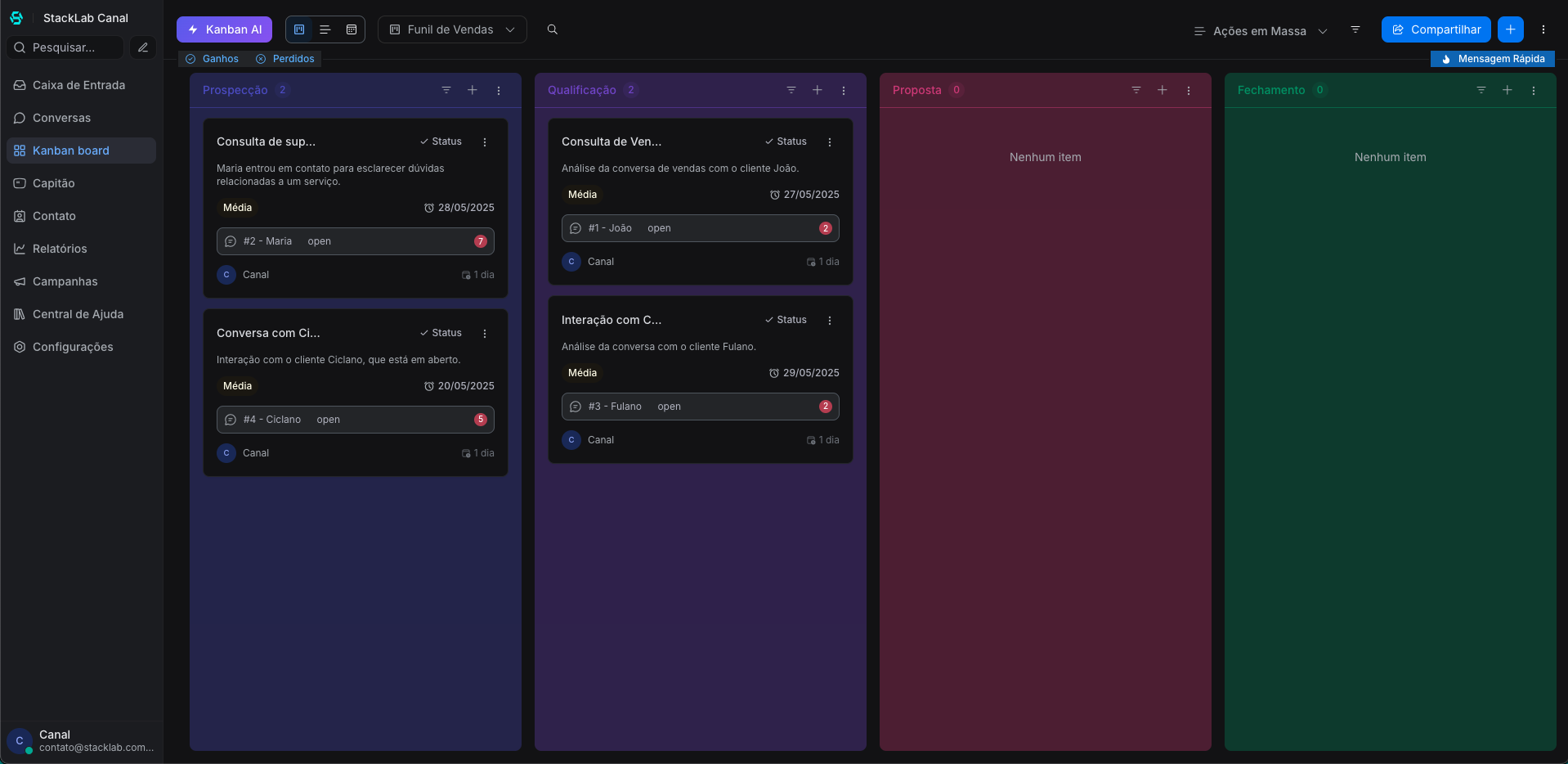Click the Compartilhar button
Viewport: 1568px width, 764px height.
[x=1436, y=29]
